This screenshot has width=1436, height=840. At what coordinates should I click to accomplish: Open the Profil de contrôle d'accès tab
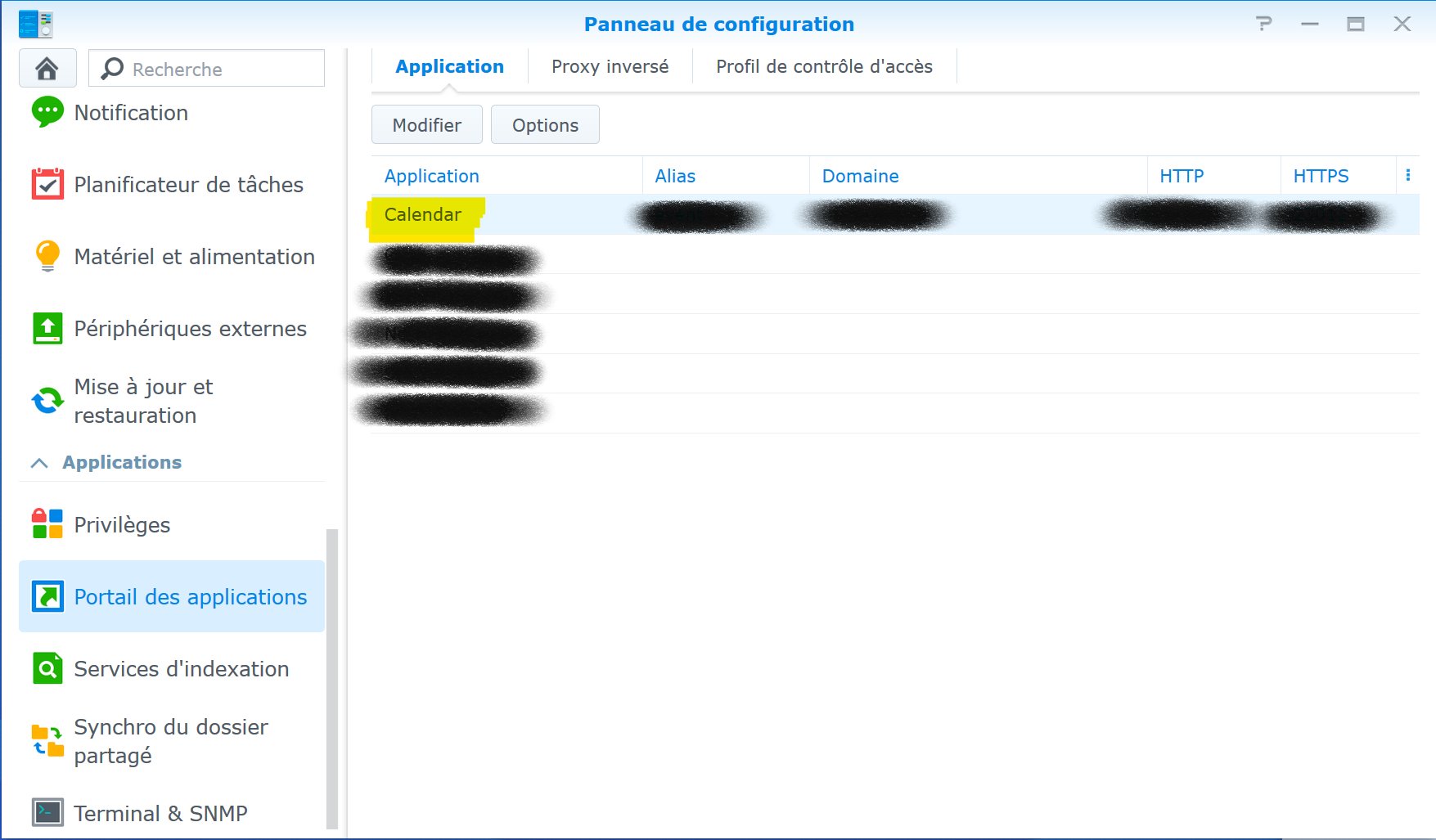point(824,66)
